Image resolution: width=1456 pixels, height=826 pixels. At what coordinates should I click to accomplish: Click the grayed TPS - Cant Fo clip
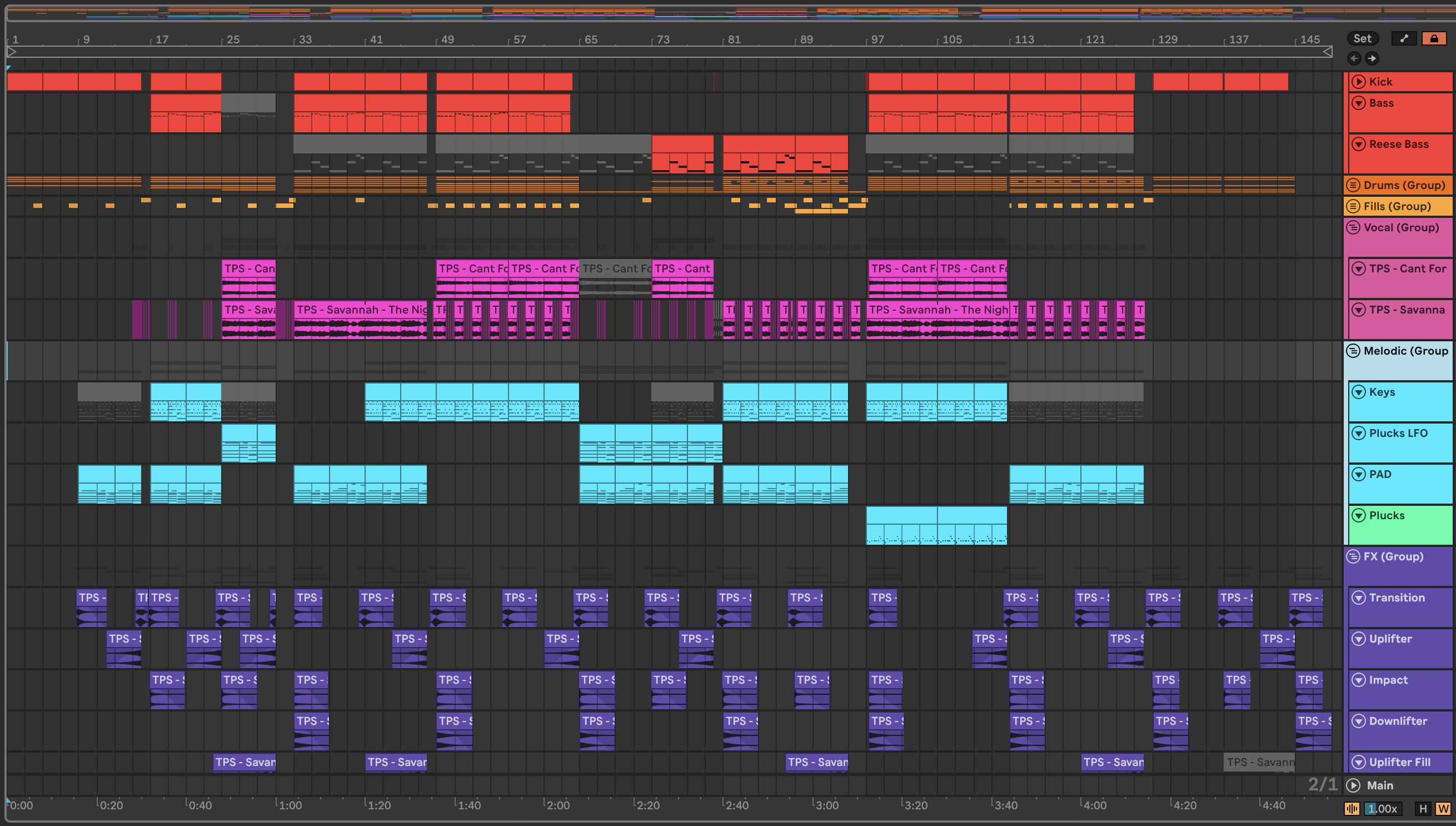[615, 278]
